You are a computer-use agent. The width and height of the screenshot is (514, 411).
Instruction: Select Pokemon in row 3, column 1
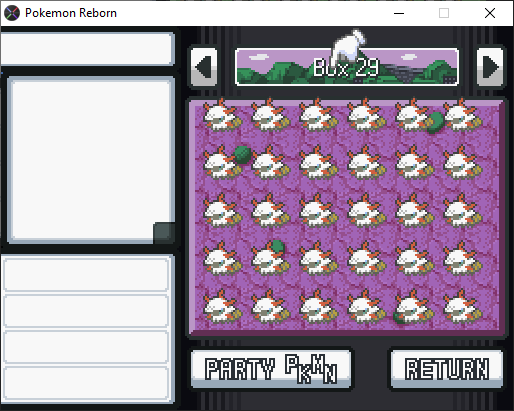click(x=222, y=211)
